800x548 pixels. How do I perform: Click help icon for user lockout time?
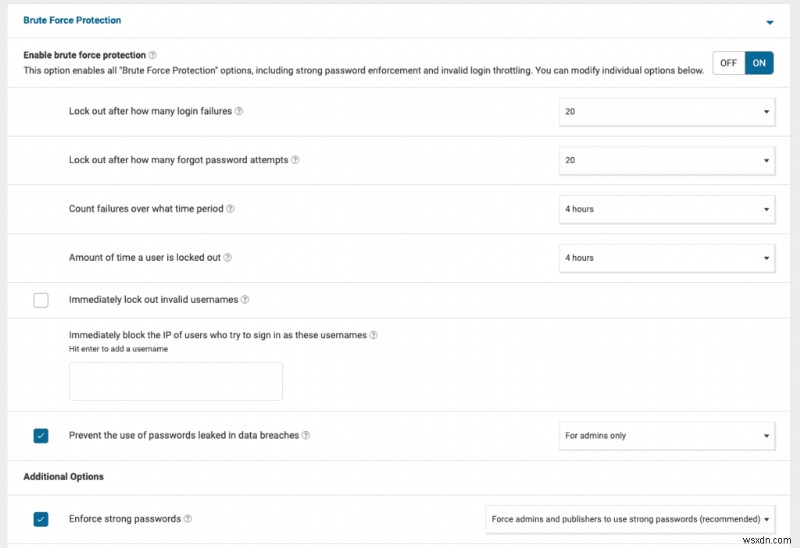[x=227, y=258]
